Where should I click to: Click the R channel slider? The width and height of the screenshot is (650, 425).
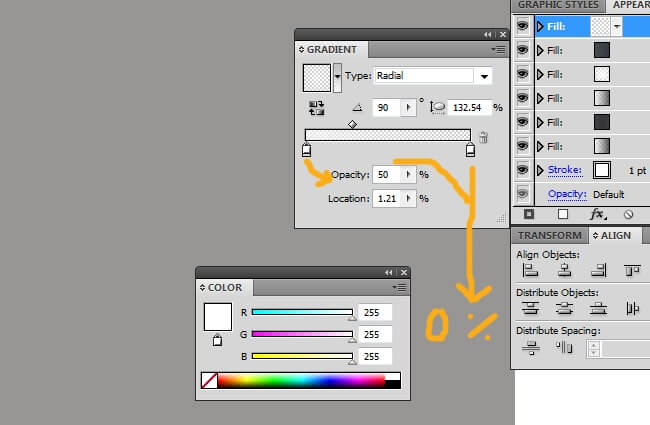coord(303,312)
